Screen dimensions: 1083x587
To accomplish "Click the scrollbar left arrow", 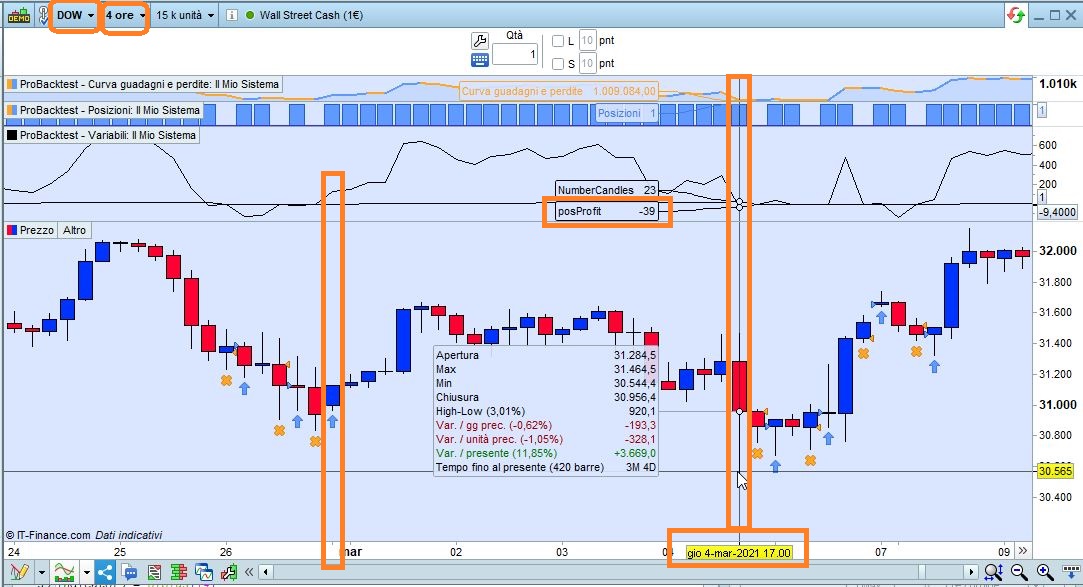I will click(x=266, y=572).
